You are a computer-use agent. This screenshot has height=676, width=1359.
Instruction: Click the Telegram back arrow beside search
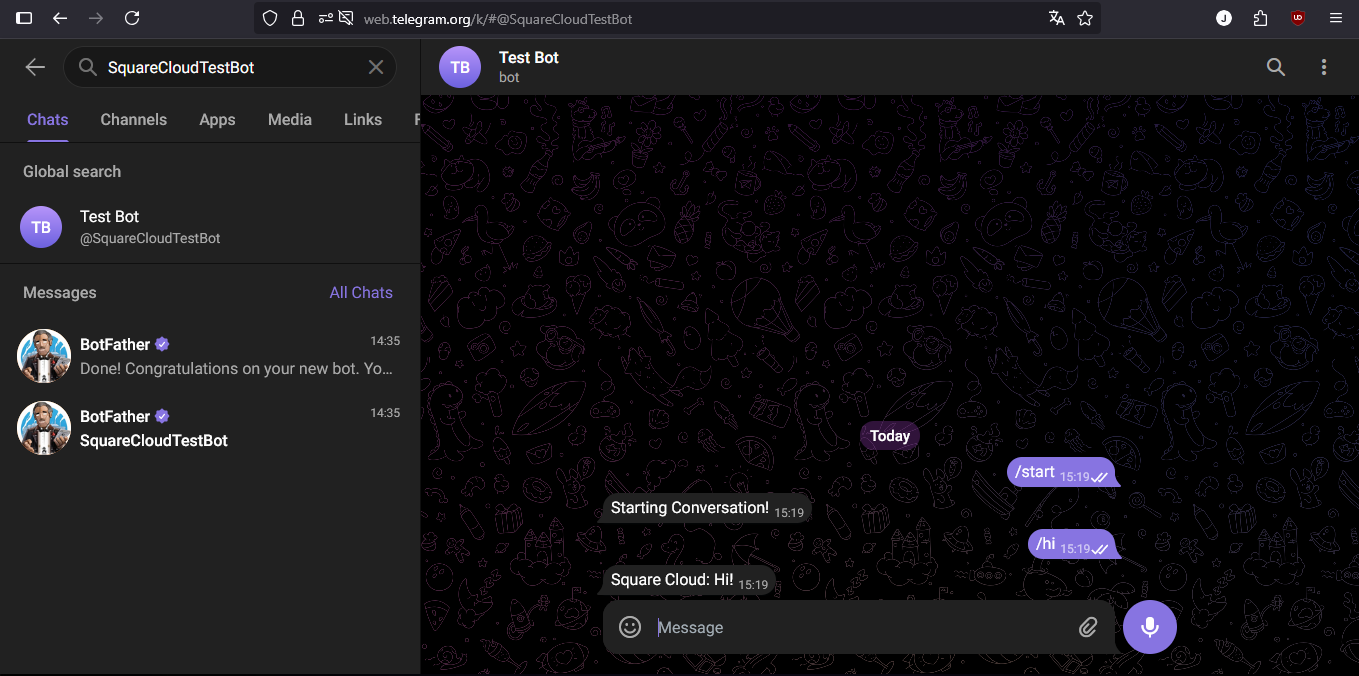(35, 67)
